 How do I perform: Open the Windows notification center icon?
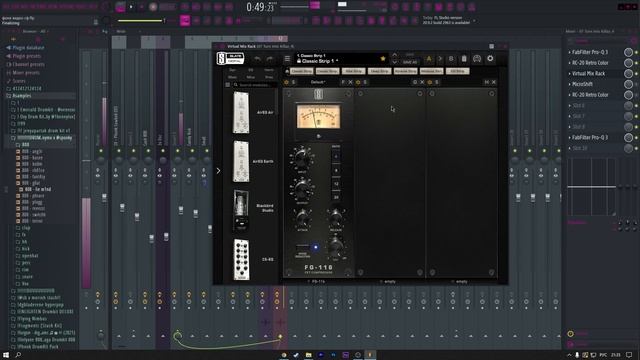click(629, 355)
